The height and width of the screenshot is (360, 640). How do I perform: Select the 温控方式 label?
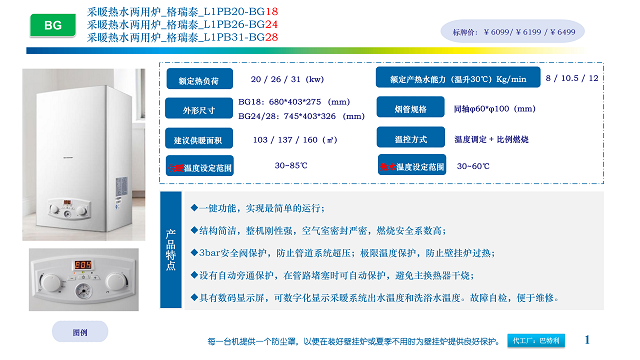click(411, 137)
